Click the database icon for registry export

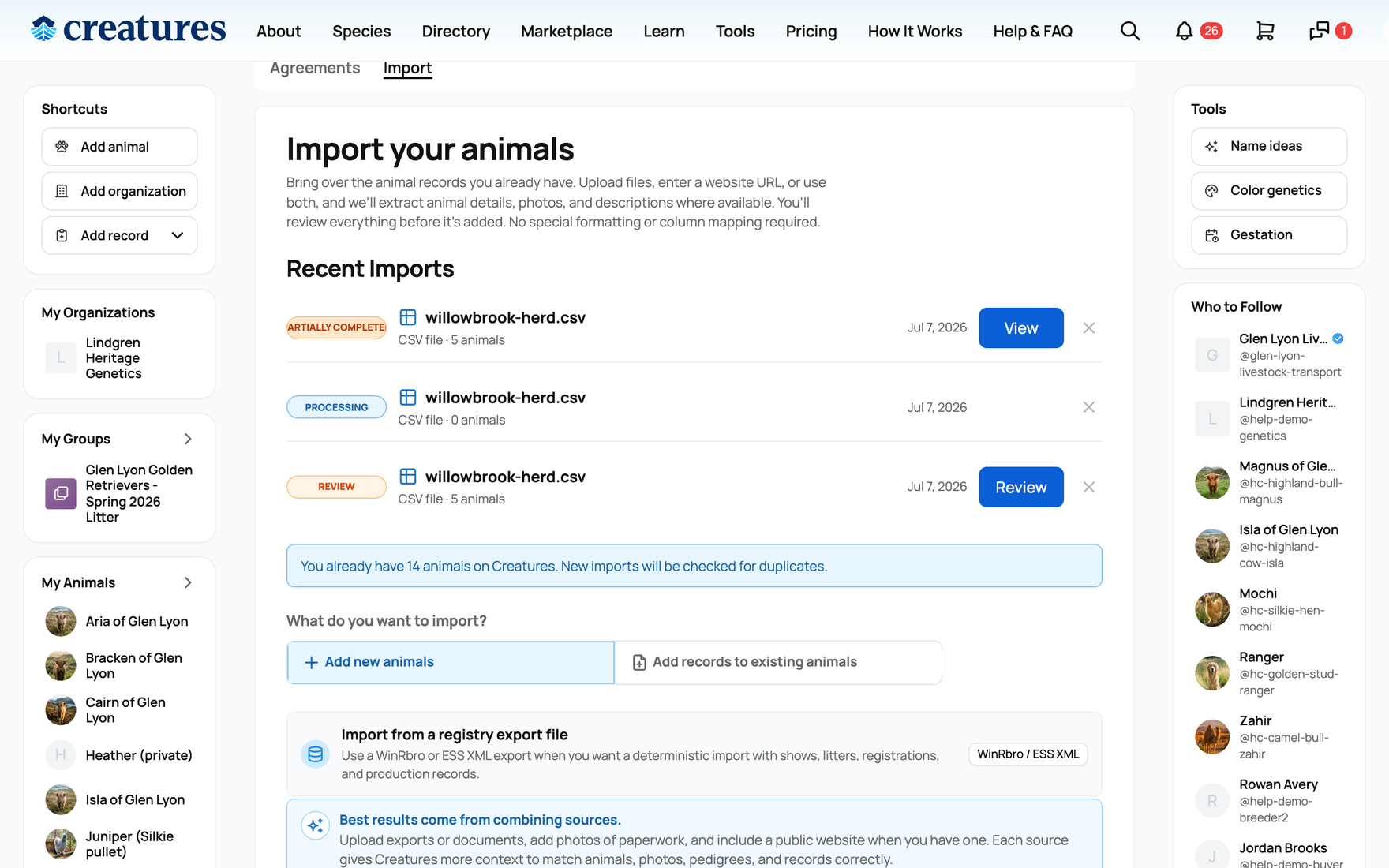click(x=315, y=754)
